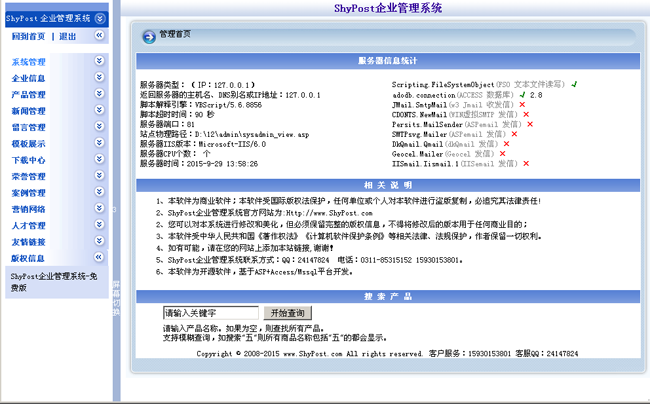Click the red X next to SMTPsvg.Mailer
This screenshot has height=404, width=650.
514,134
